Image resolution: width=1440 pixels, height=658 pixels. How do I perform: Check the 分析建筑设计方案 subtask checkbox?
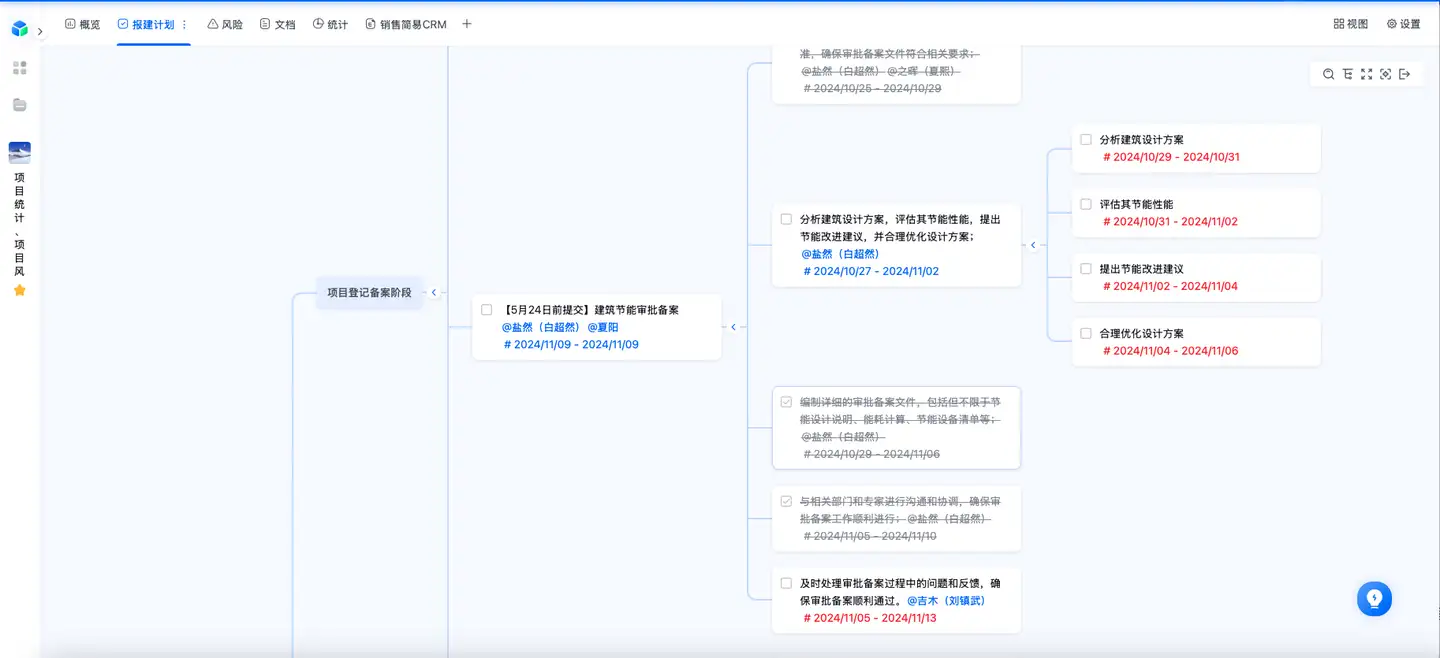pyautogui.click(x=1086, y=140)
